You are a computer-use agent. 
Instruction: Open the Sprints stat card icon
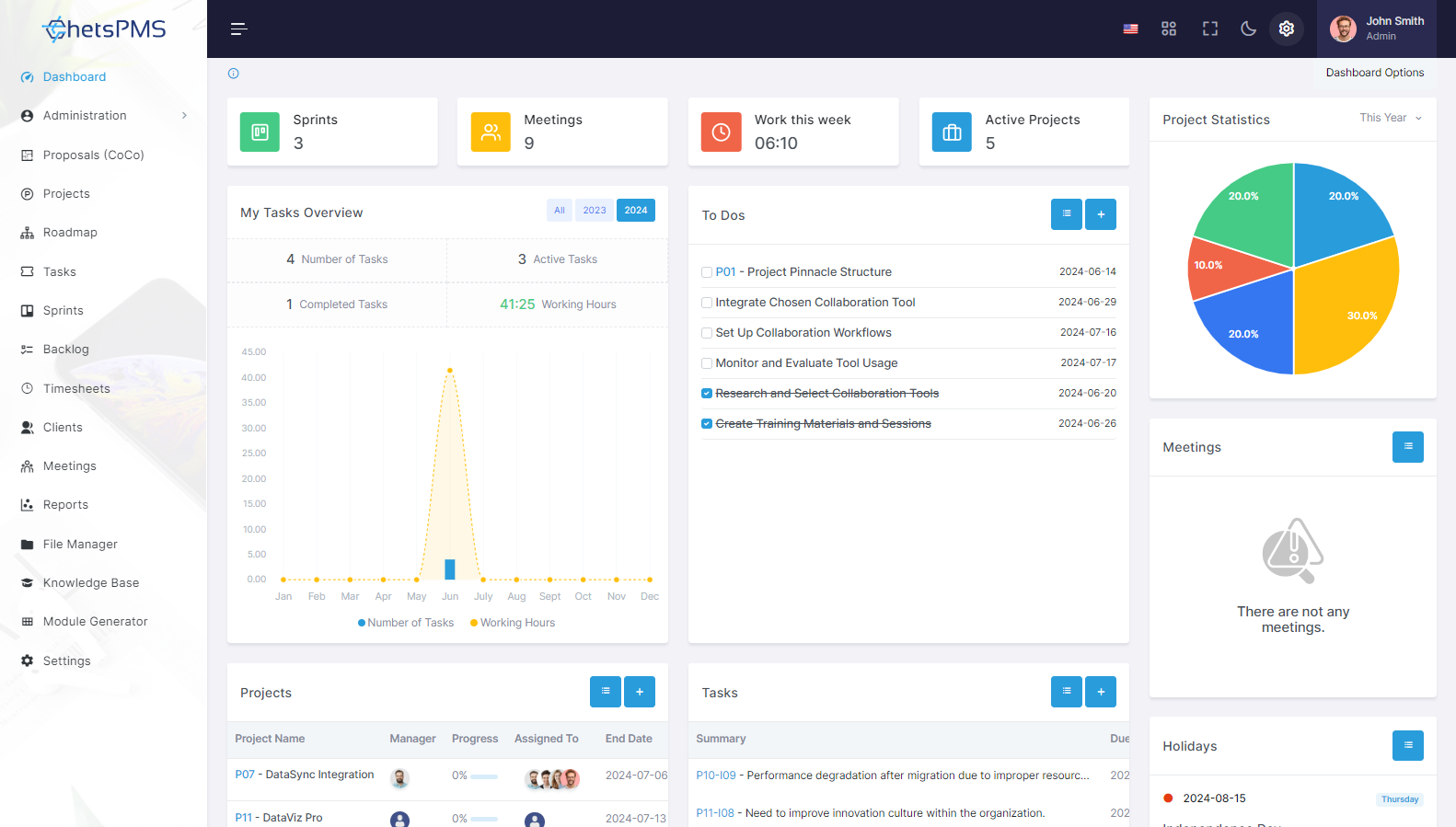pos(260,132)
